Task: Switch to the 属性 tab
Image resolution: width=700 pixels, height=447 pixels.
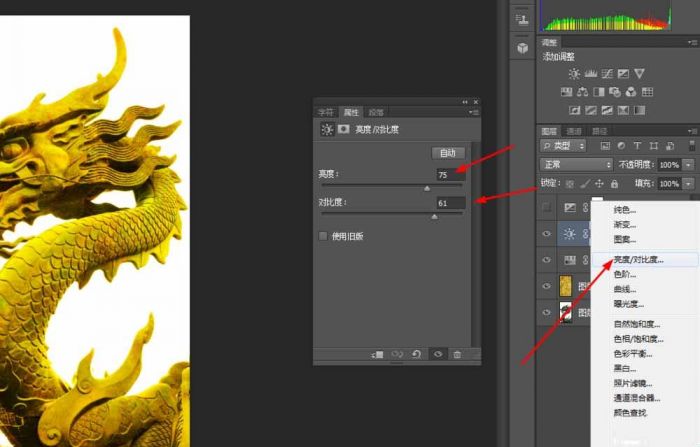Action: coord(351,112)
